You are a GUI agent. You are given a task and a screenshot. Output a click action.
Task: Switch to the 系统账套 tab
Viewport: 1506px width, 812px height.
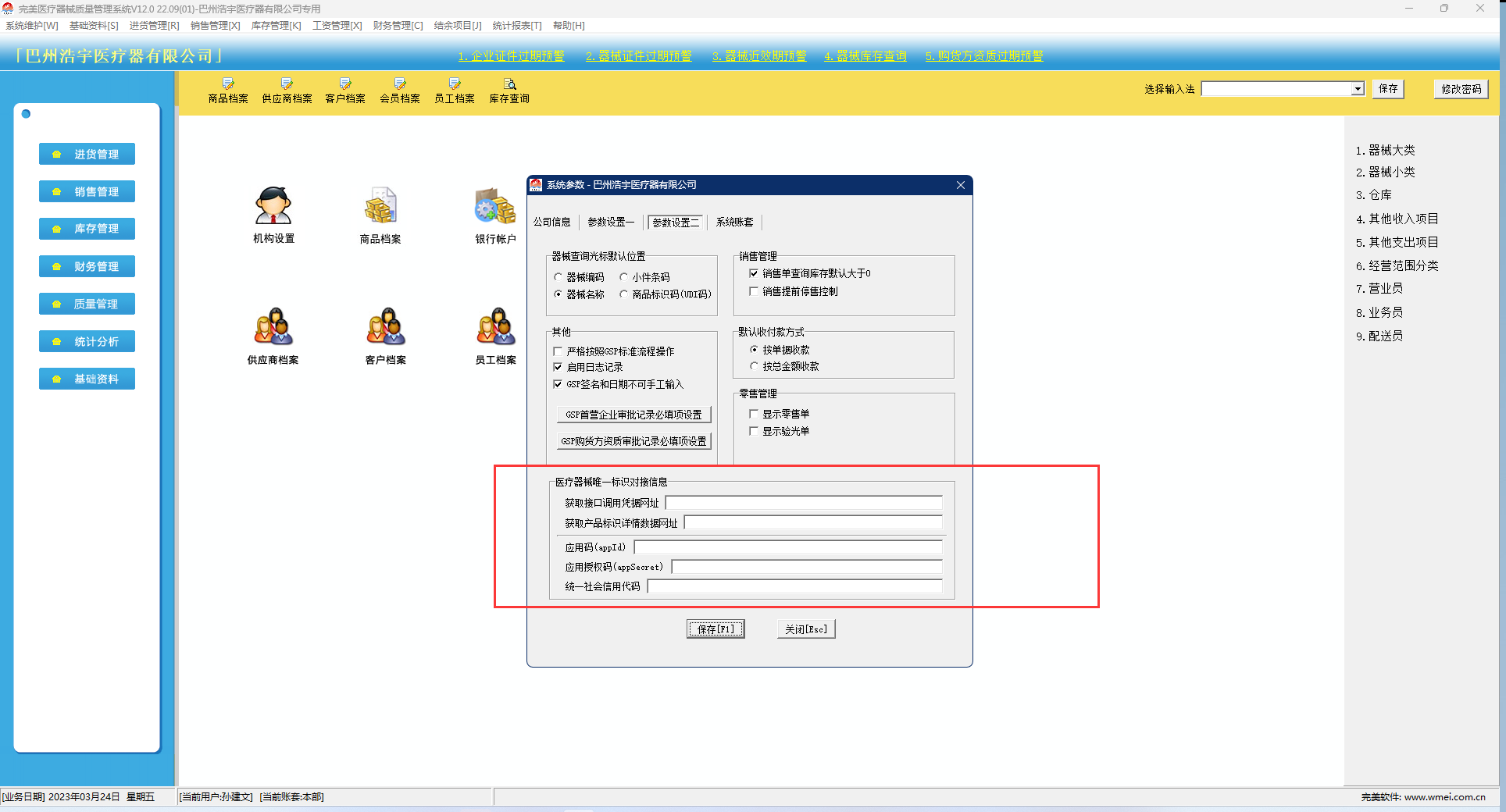point(734,223)
